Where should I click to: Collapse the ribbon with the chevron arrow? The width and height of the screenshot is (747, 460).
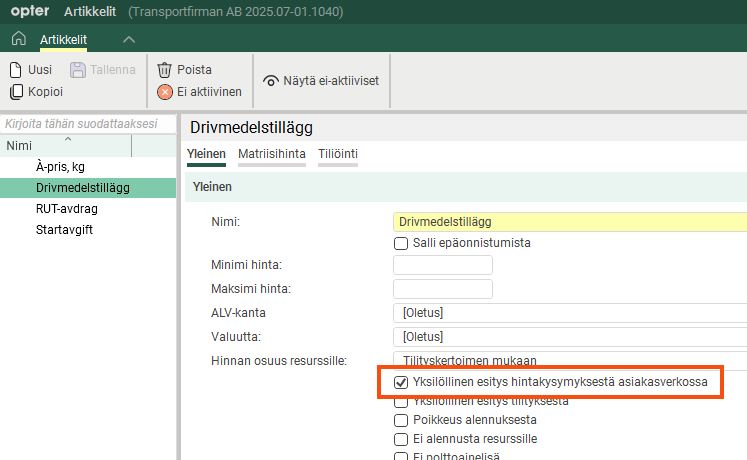click(128, 39)
